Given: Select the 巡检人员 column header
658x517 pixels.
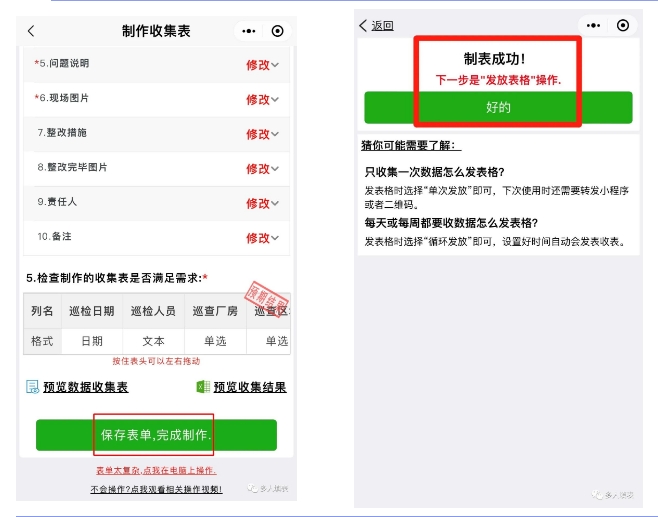Looking at the screenshot, I should point(153,311).
